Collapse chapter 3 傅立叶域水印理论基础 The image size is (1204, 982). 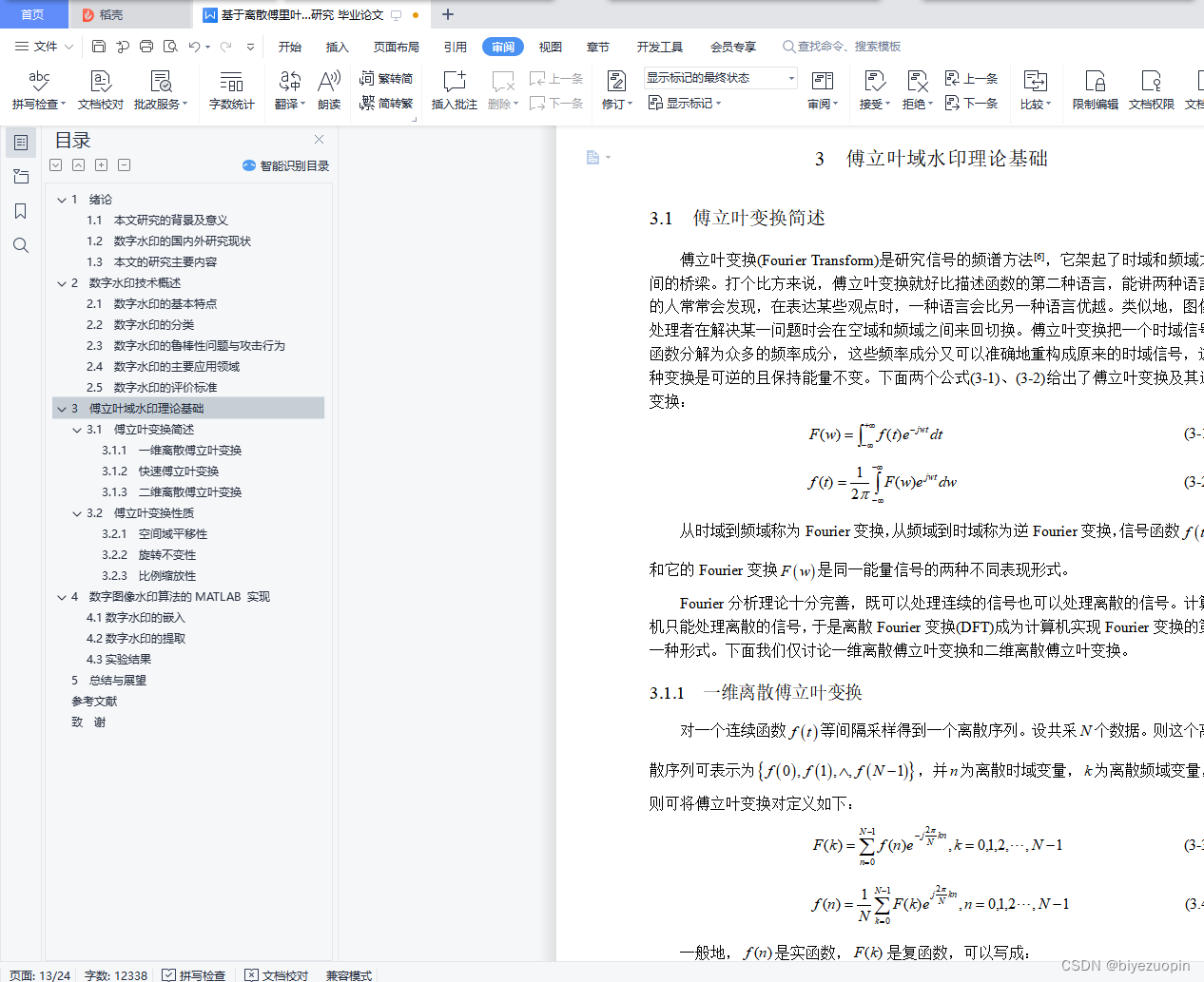tap(62, 409)
